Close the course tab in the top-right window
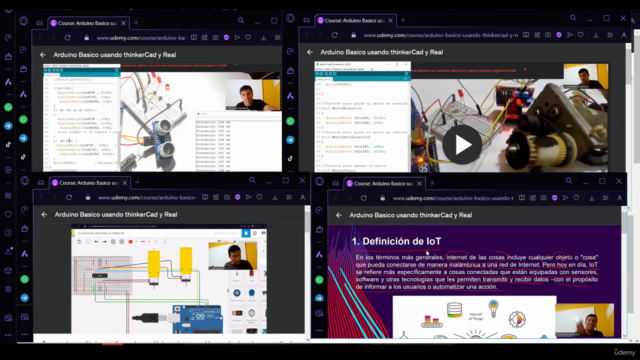This screenshot has height=360, width=640. point(390,20)
